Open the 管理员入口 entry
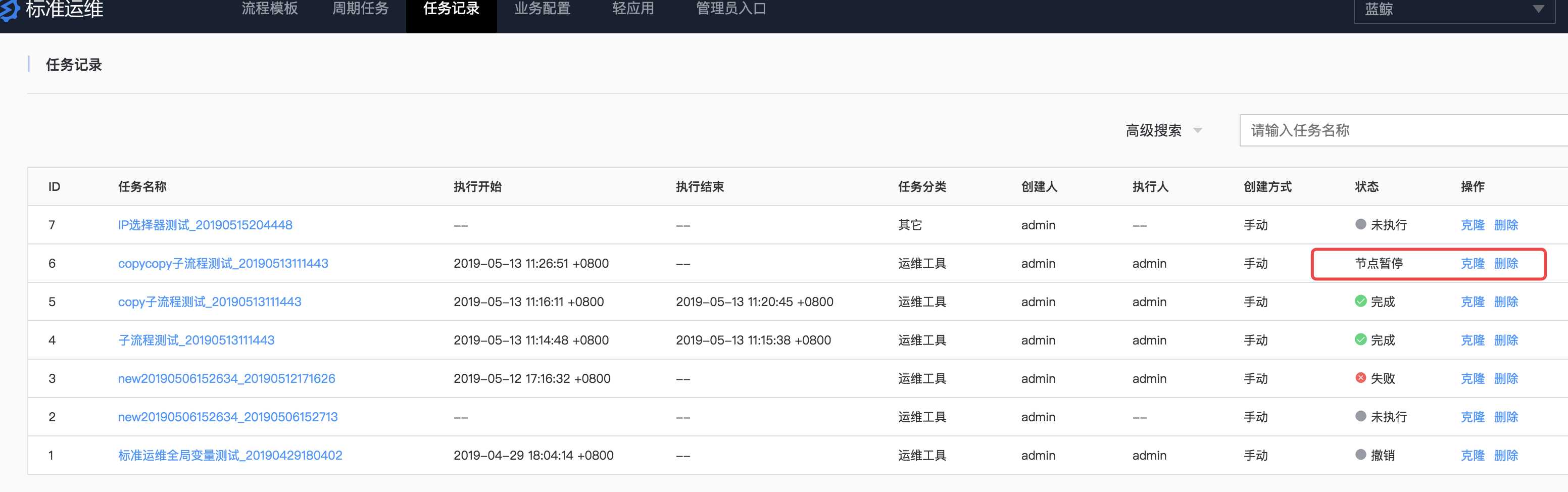 pyautogui.click(x=730, y=9)
